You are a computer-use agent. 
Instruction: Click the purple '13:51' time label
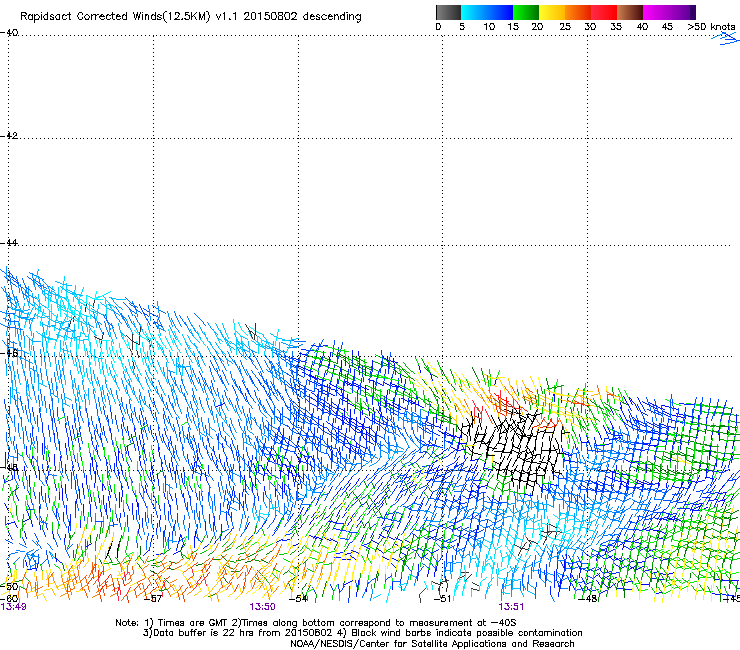511,607
